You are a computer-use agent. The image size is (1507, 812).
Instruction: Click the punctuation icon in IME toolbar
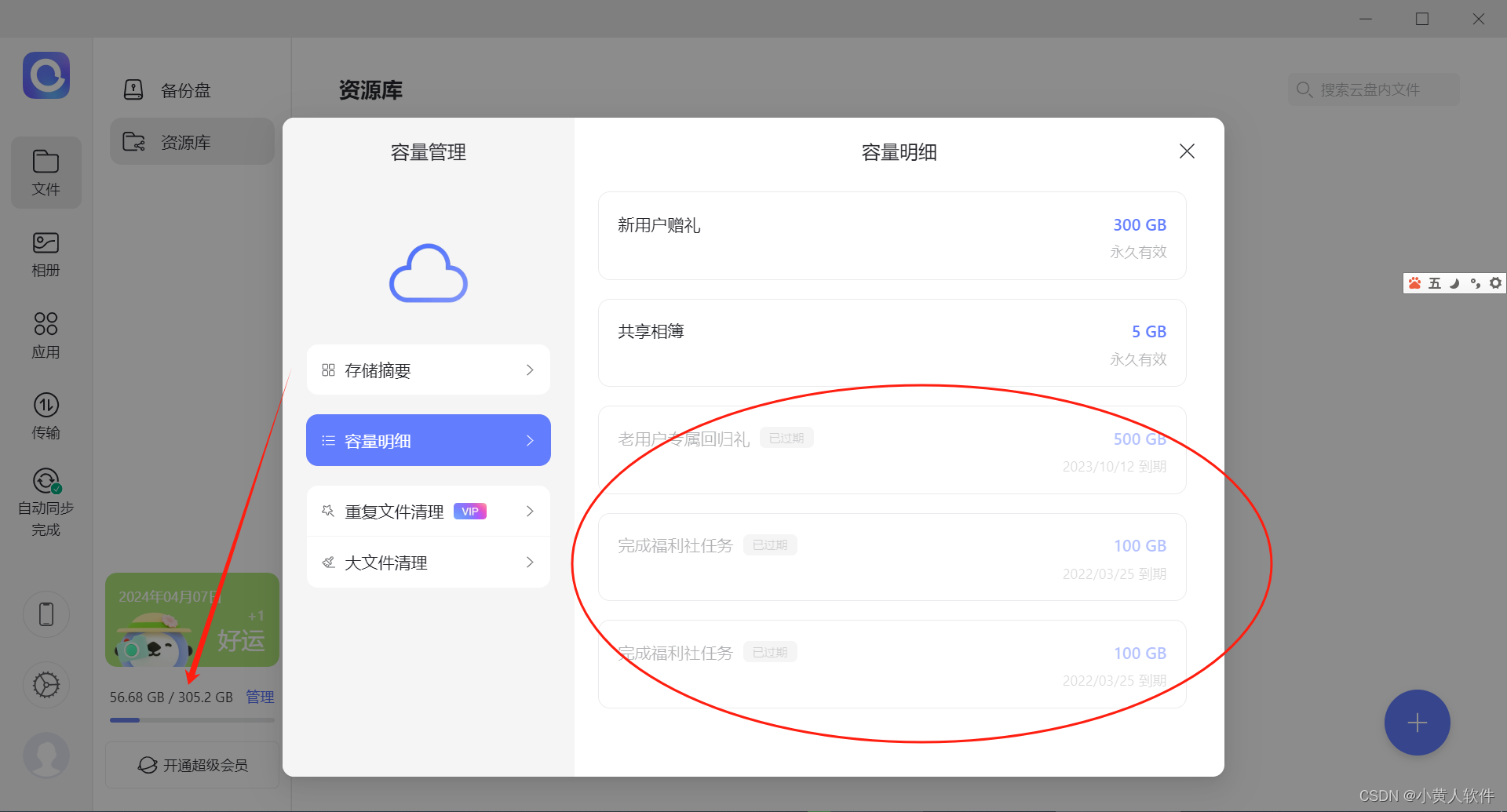[1476, 283]
